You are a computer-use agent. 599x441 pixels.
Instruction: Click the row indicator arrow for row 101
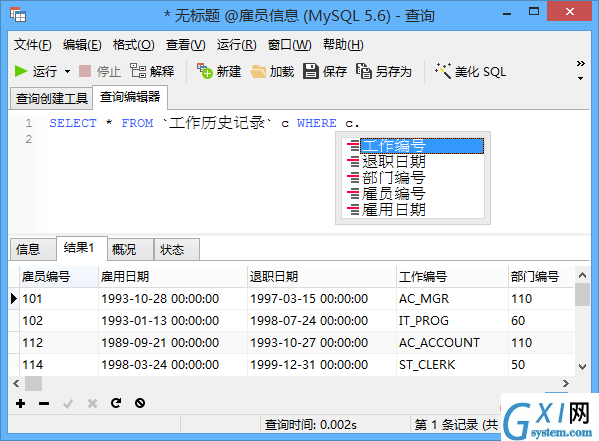coord(14,298)
